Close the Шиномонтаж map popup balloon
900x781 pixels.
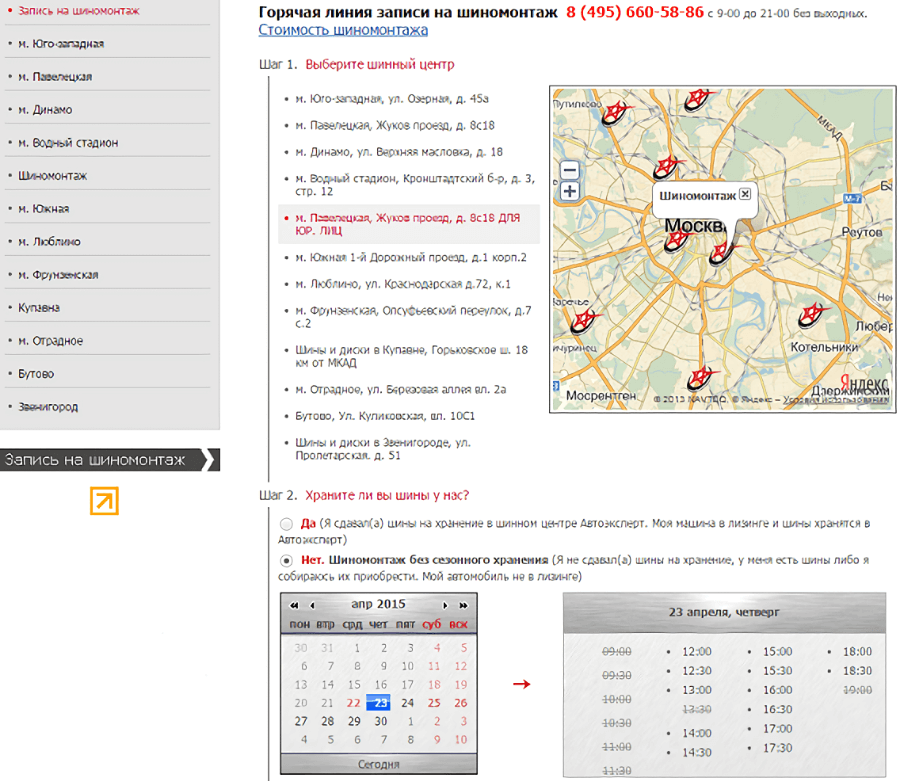click(745, 194)
